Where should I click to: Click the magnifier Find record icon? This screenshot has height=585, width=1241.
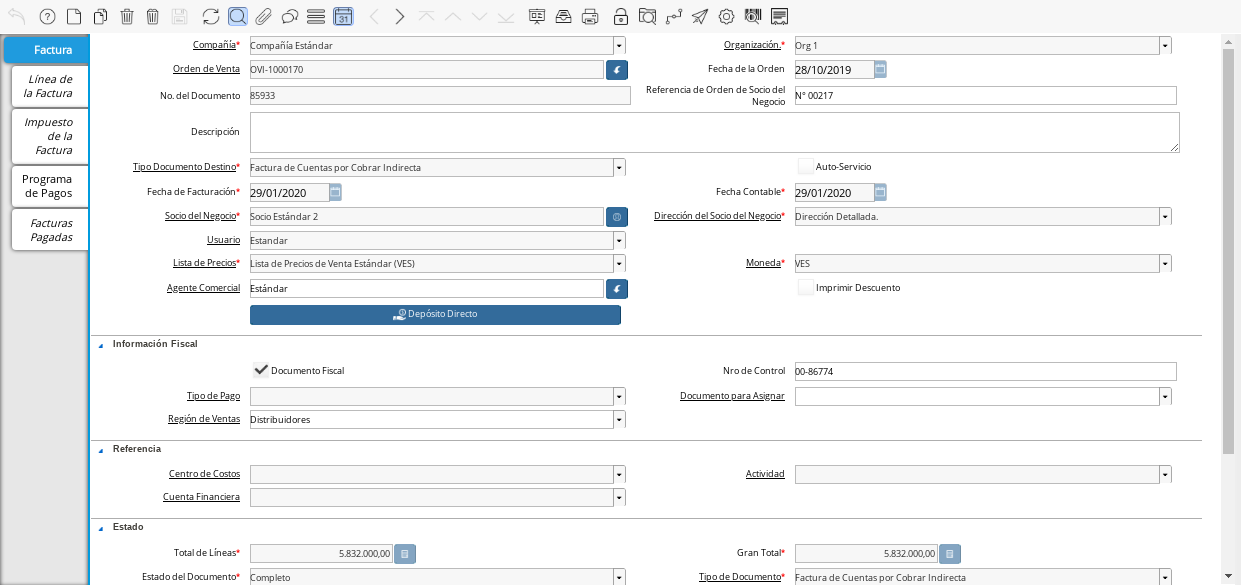point(237,16)
